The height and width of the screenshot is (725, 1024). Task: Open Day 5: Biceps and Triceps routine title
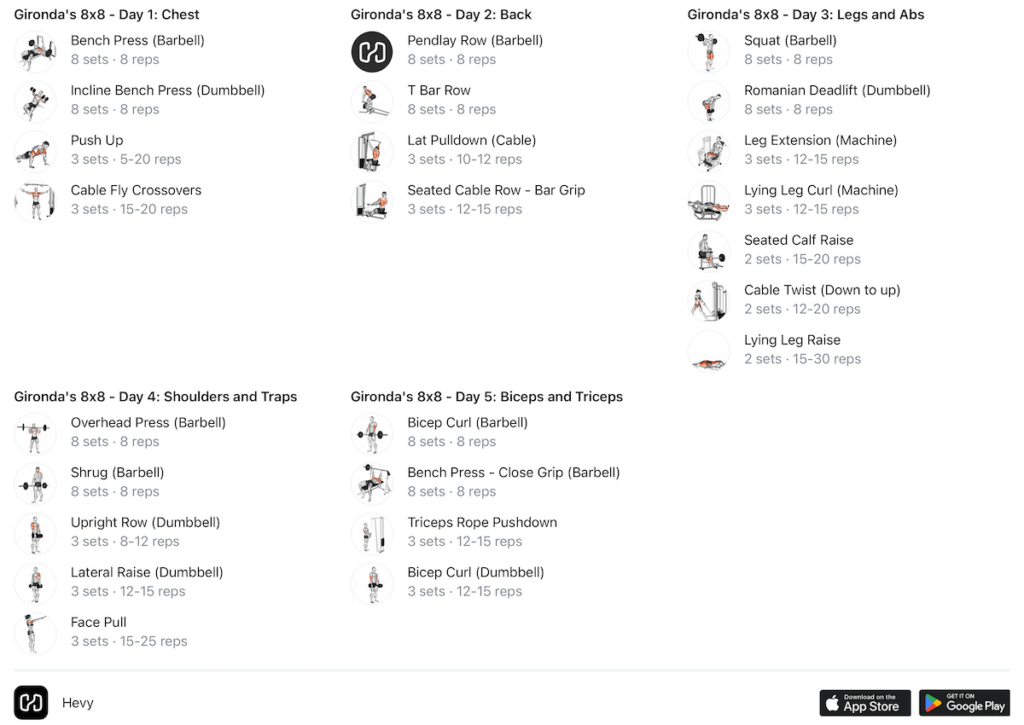pos(487,396)
